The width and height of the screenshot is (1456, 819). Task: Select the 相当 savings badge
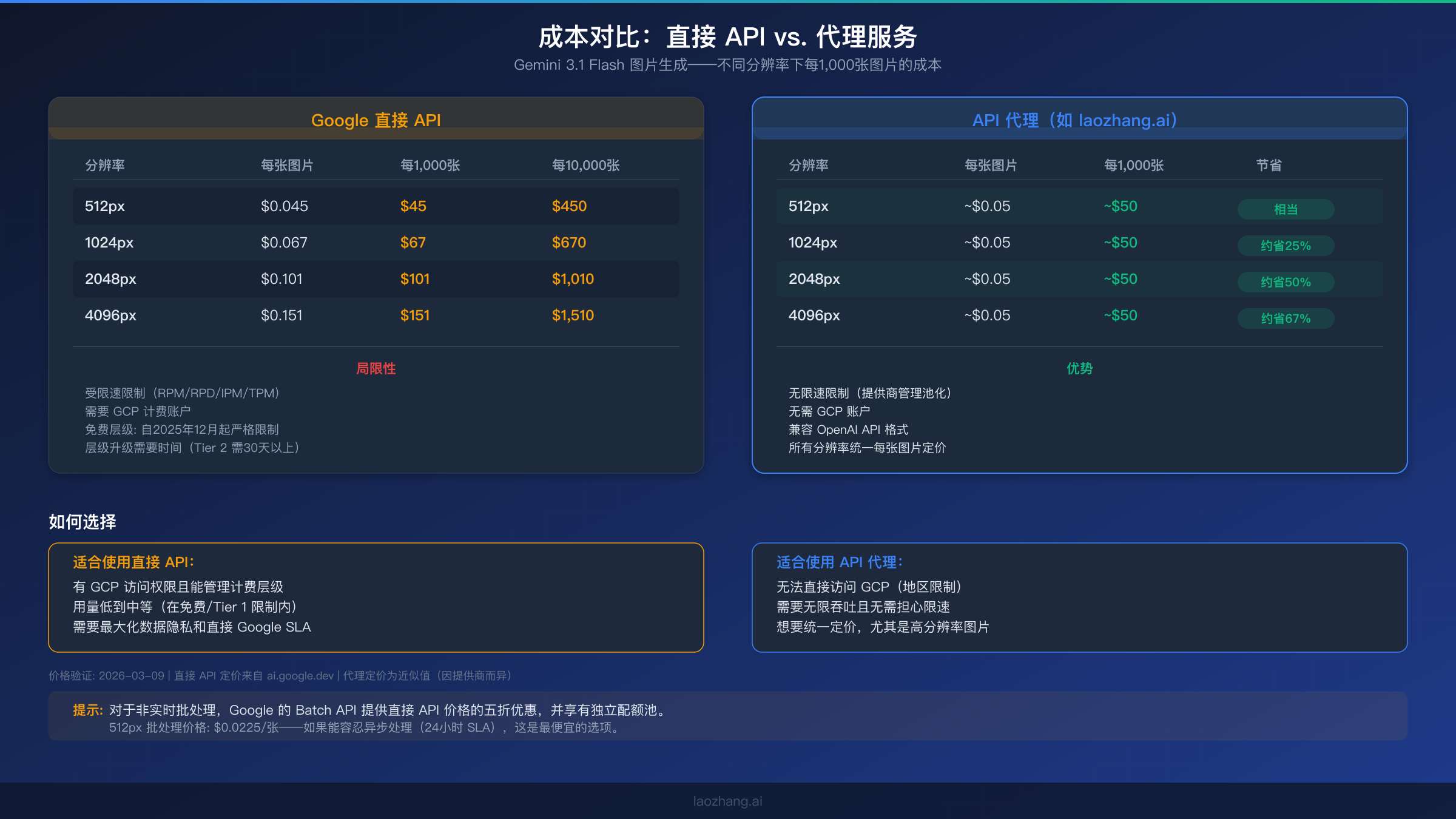click(x=1286, y=209)
